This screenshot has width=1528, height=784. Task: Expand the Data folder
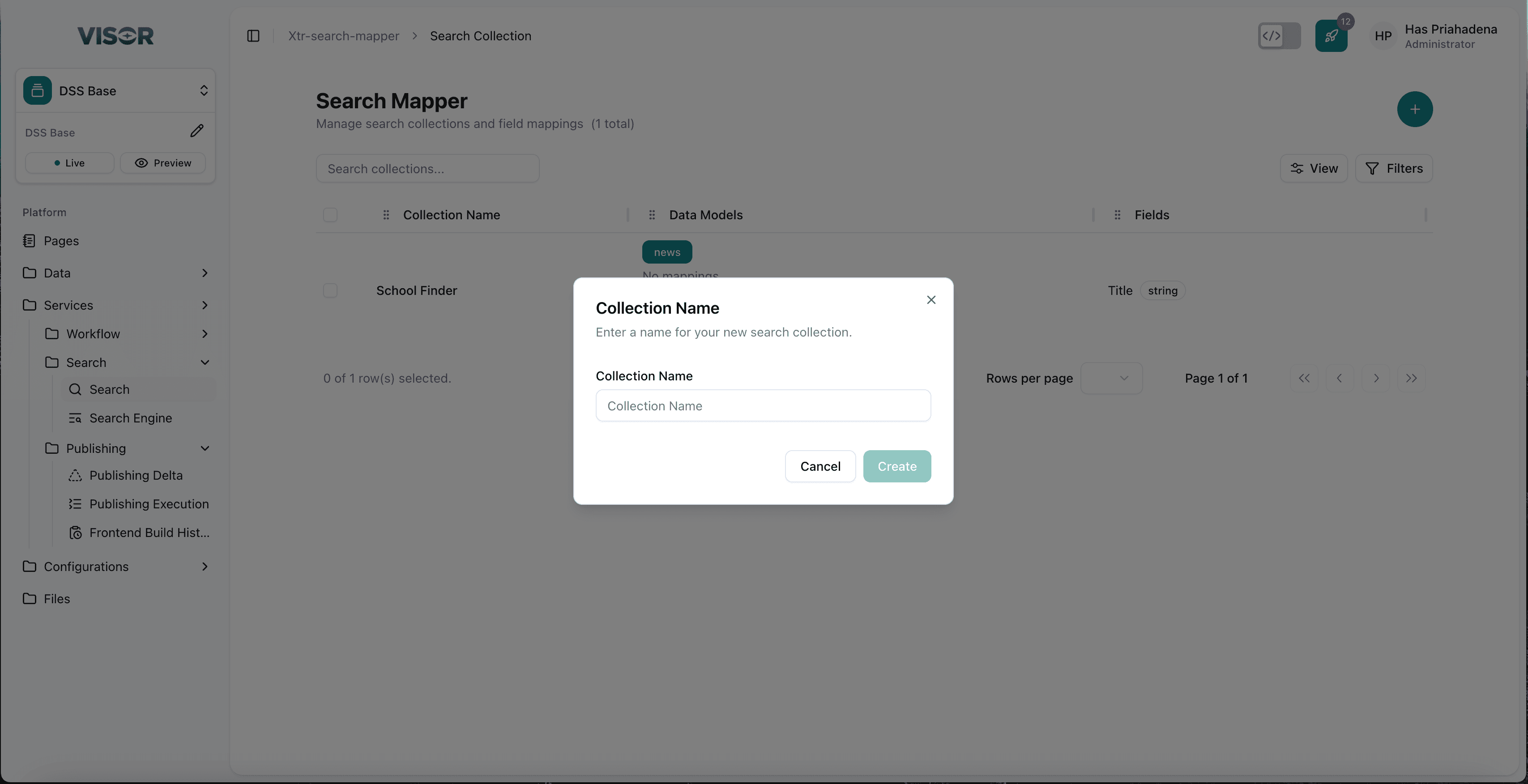[115, 273]
